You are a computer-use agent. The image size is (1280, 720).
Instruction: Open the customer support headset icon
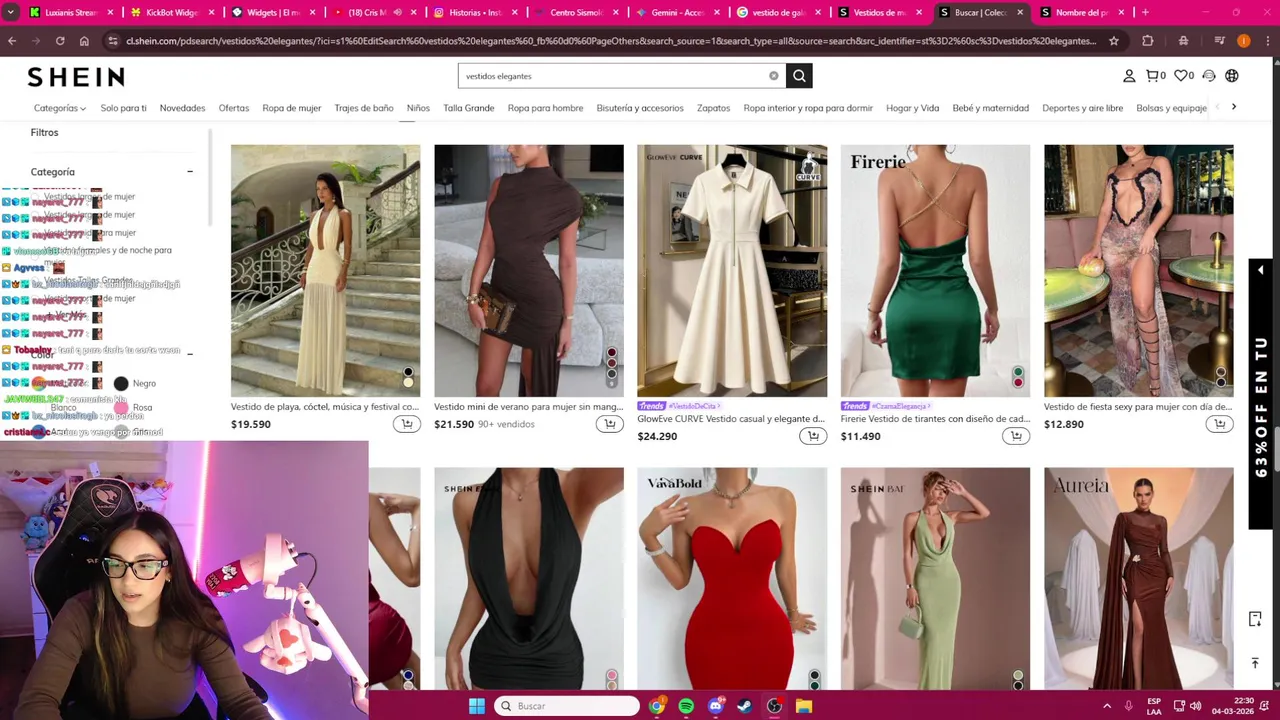coord(1209,76)
